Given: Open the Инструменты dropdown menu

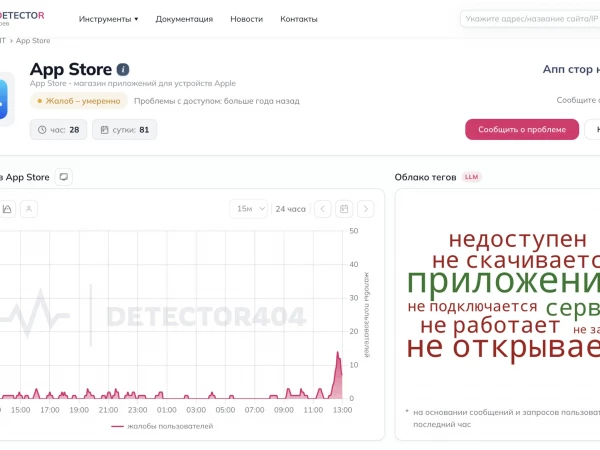Looking at the screenshot, I should 108,19.
